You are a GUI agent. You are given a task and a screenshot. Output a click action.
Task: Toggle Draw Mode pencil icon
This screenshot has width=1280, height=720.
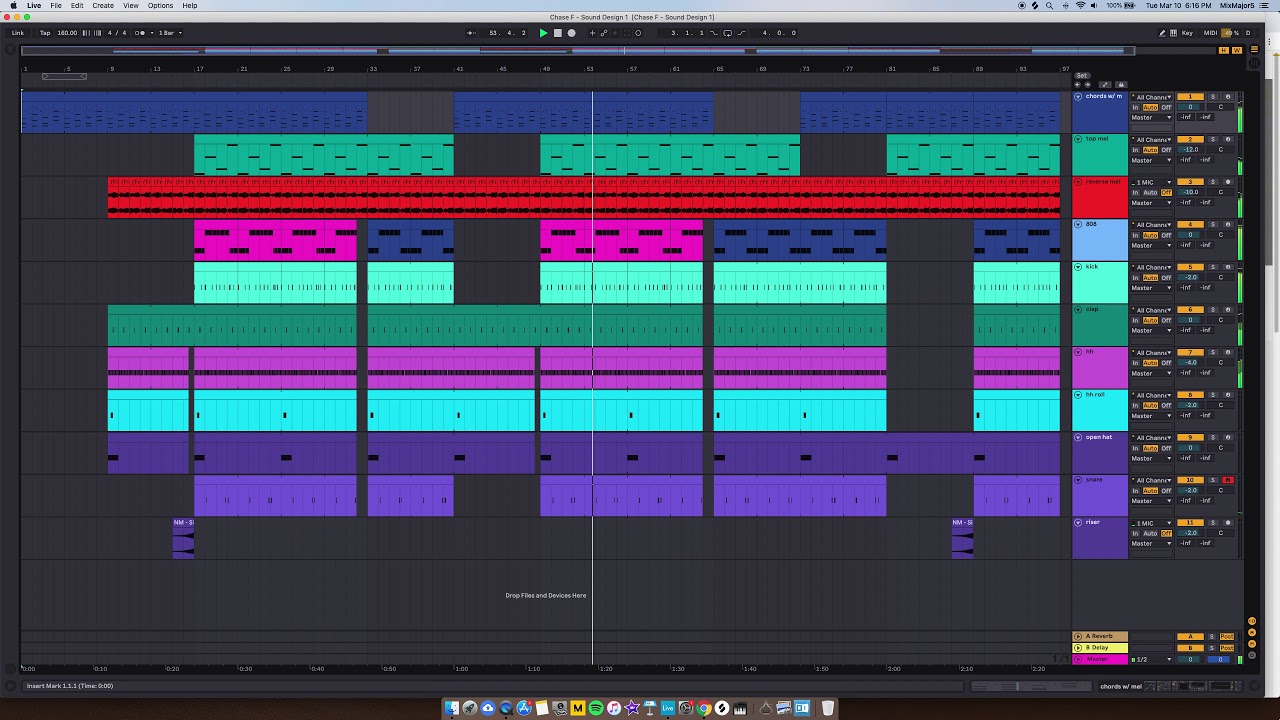1162,33
